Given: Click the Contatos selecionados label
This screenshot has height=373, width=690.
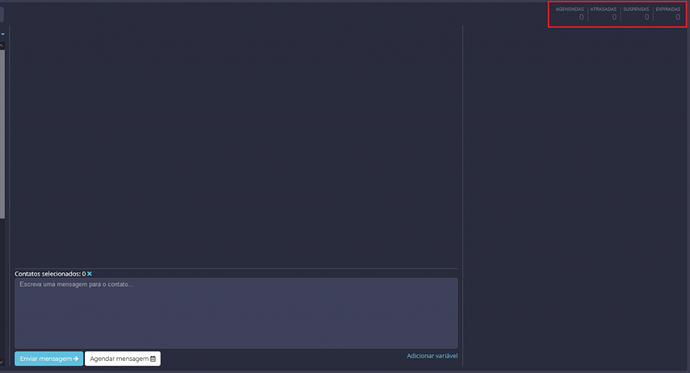Looking at the screenshot, I should 48,274.
